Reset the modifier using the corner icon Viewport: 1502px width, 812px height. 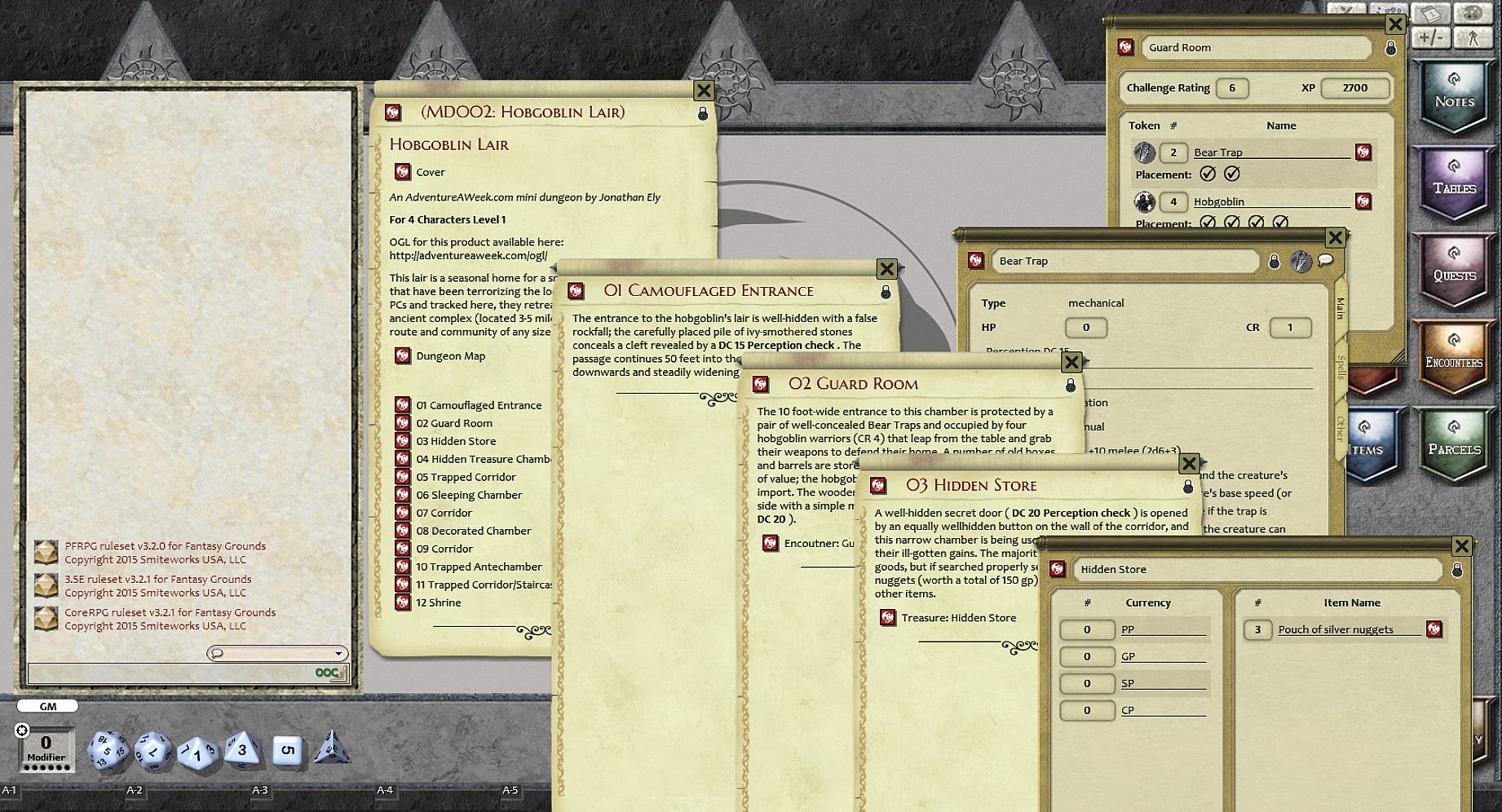[23, 730]
